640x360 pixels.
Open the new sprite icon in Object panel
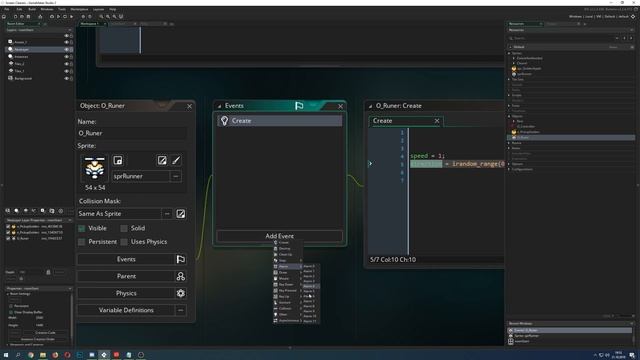(x=118, y=160)
